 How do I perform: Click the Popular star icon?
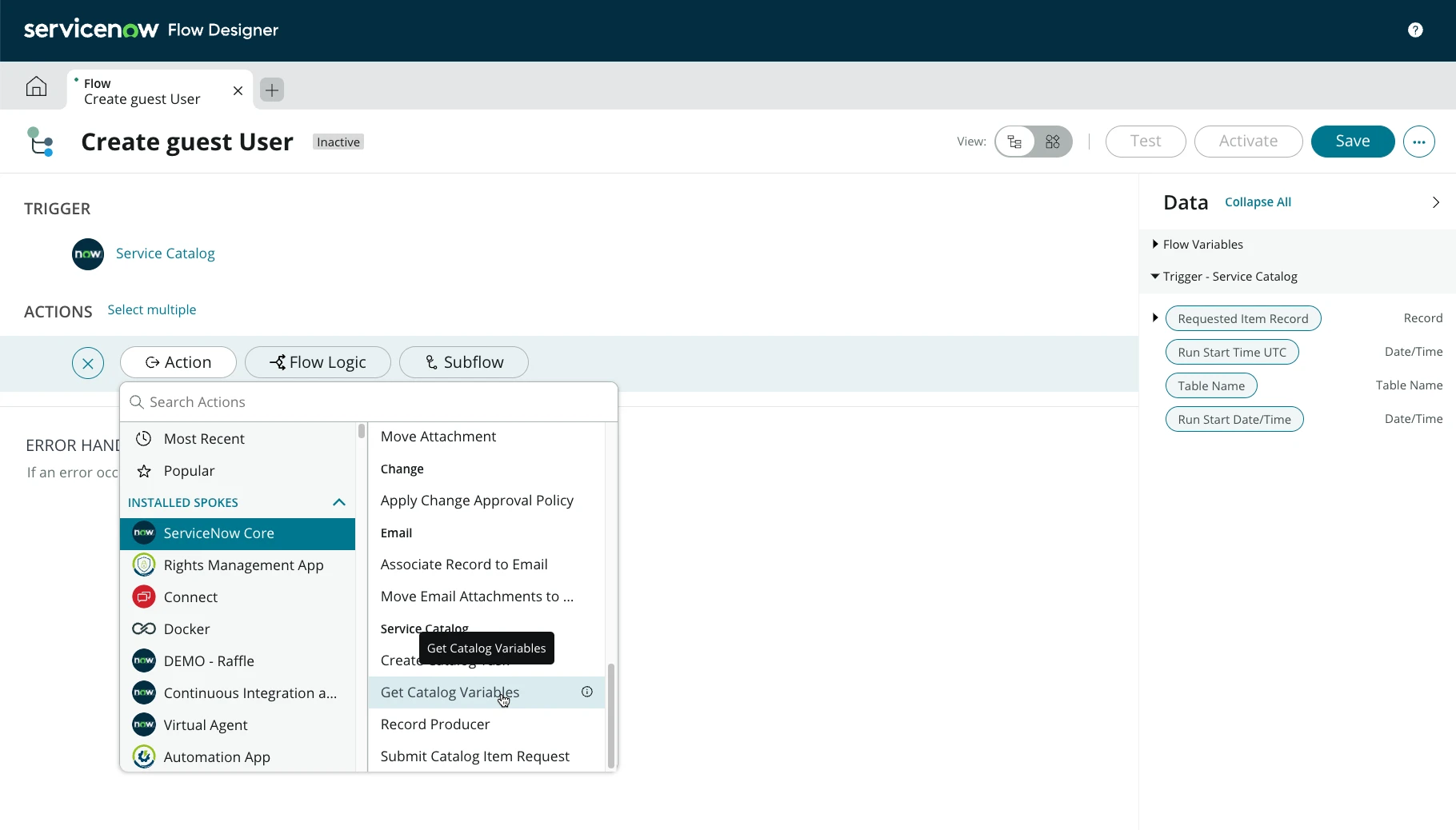(x=143, y=470)
